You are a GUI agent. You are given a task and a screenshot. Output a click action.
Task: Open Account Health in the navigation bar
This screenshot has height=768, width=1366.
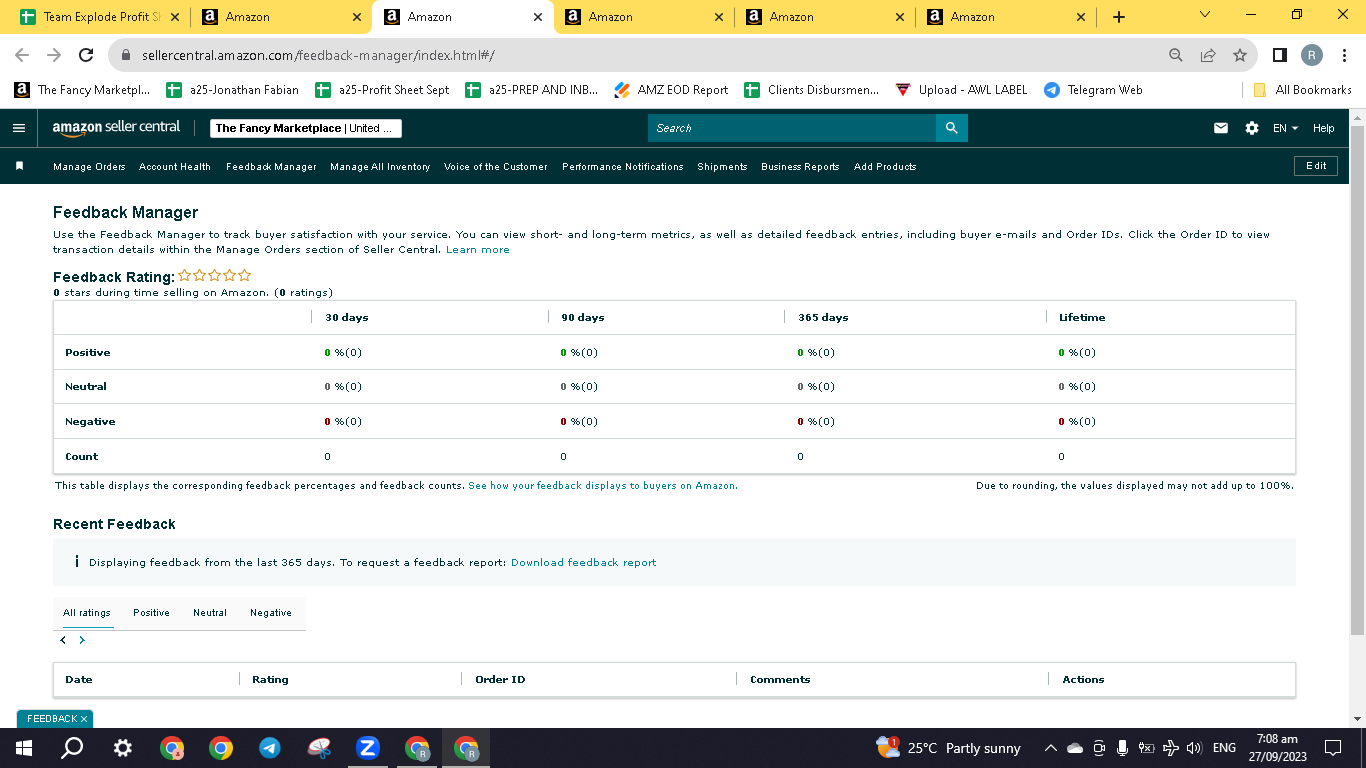pyautogui.click(x=175, y=167)
